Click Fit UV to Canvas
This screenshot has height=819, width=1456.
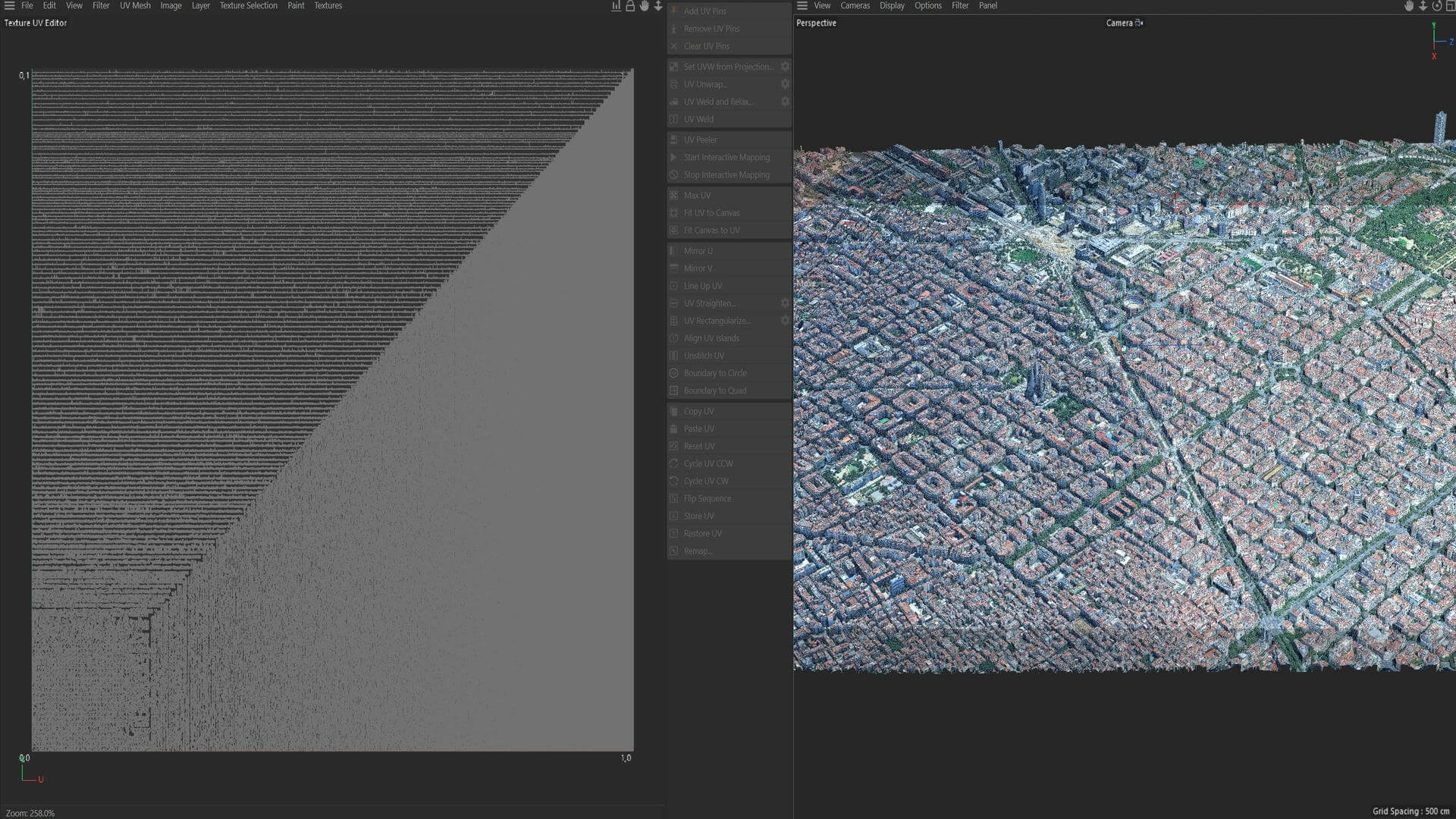(730, 213)
